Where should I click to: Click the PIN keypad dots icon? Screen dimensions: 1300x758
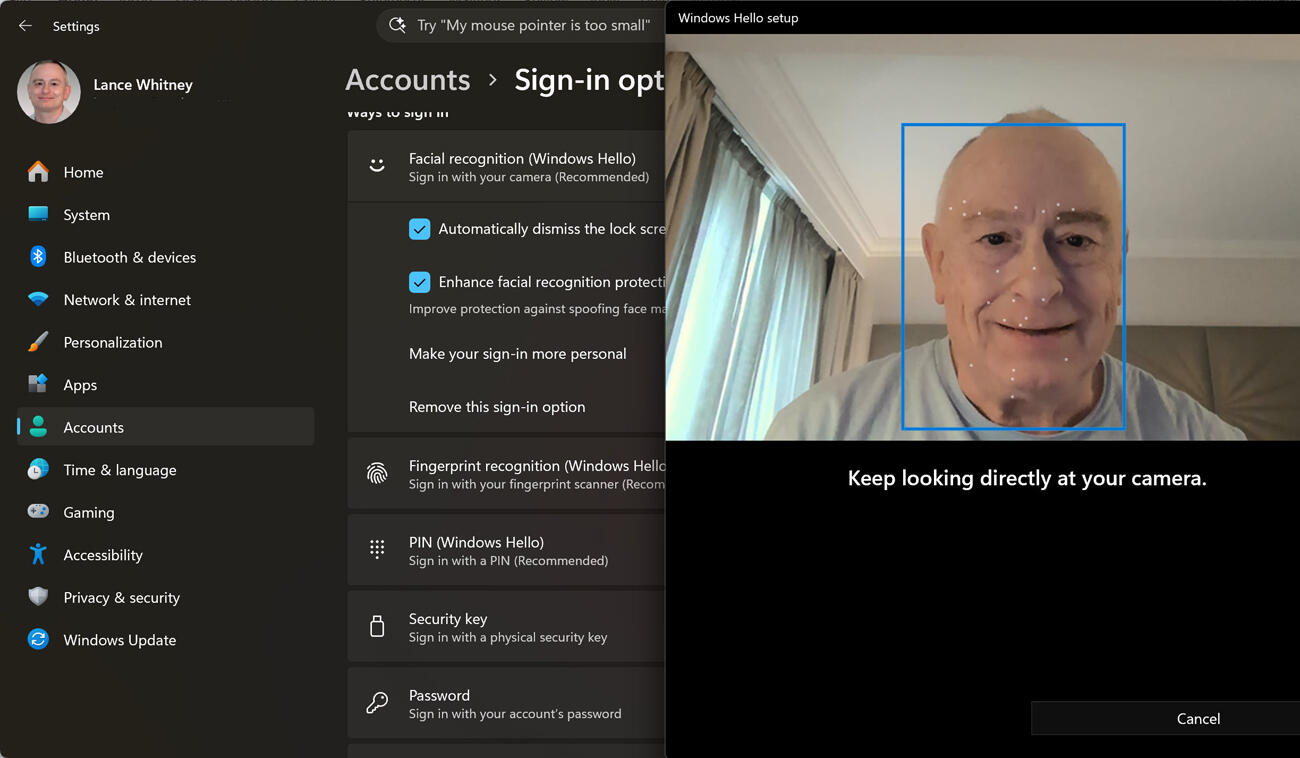click(377, 549)
